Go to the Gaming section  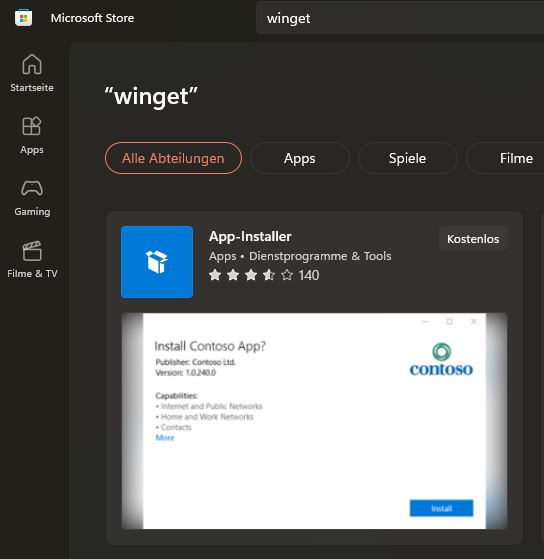coord(32,198)
